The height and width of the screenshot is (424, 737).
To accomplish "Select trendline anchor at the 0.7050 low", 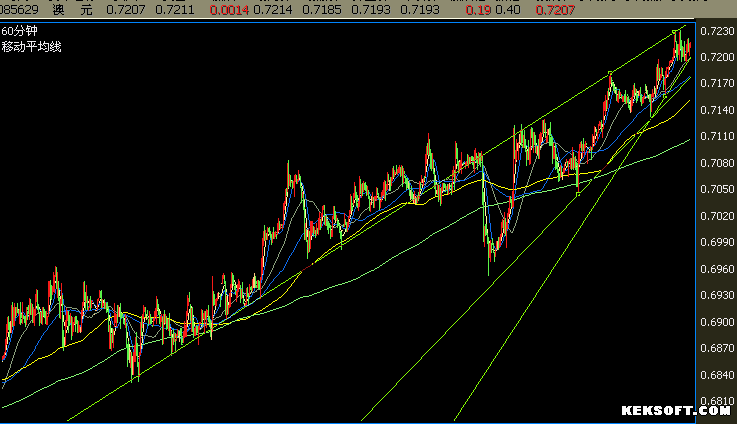I will click(x=578, y=194).
